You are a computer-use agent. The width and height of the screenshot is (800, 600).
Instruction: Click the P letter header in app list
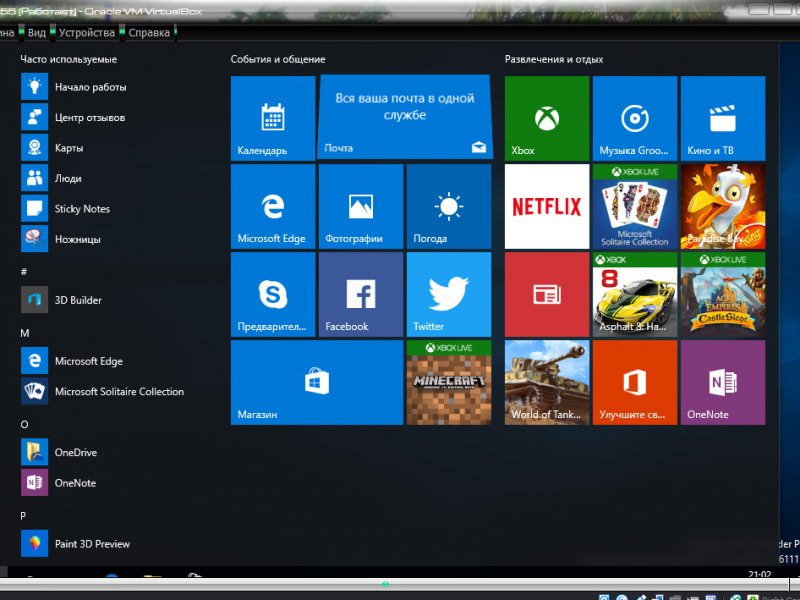[x=23, y=516]
